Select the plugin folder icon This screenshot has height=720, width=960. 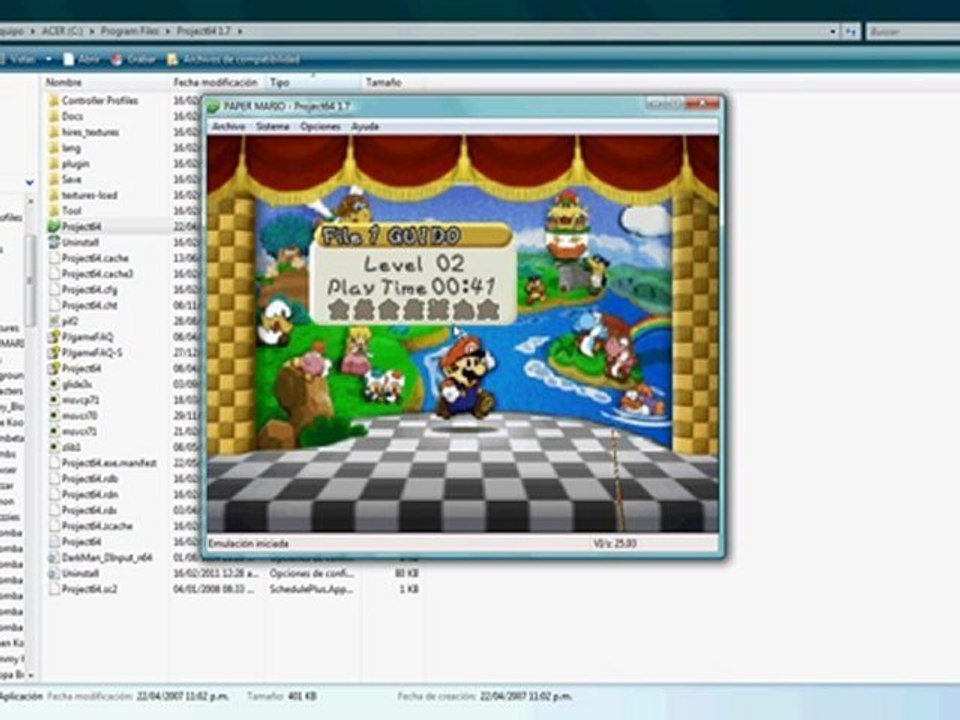click(54, 163)
